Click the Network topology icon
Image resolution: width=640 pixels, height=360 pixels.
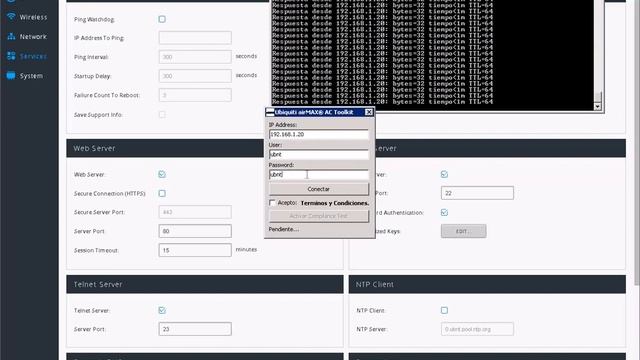point(11,36)
